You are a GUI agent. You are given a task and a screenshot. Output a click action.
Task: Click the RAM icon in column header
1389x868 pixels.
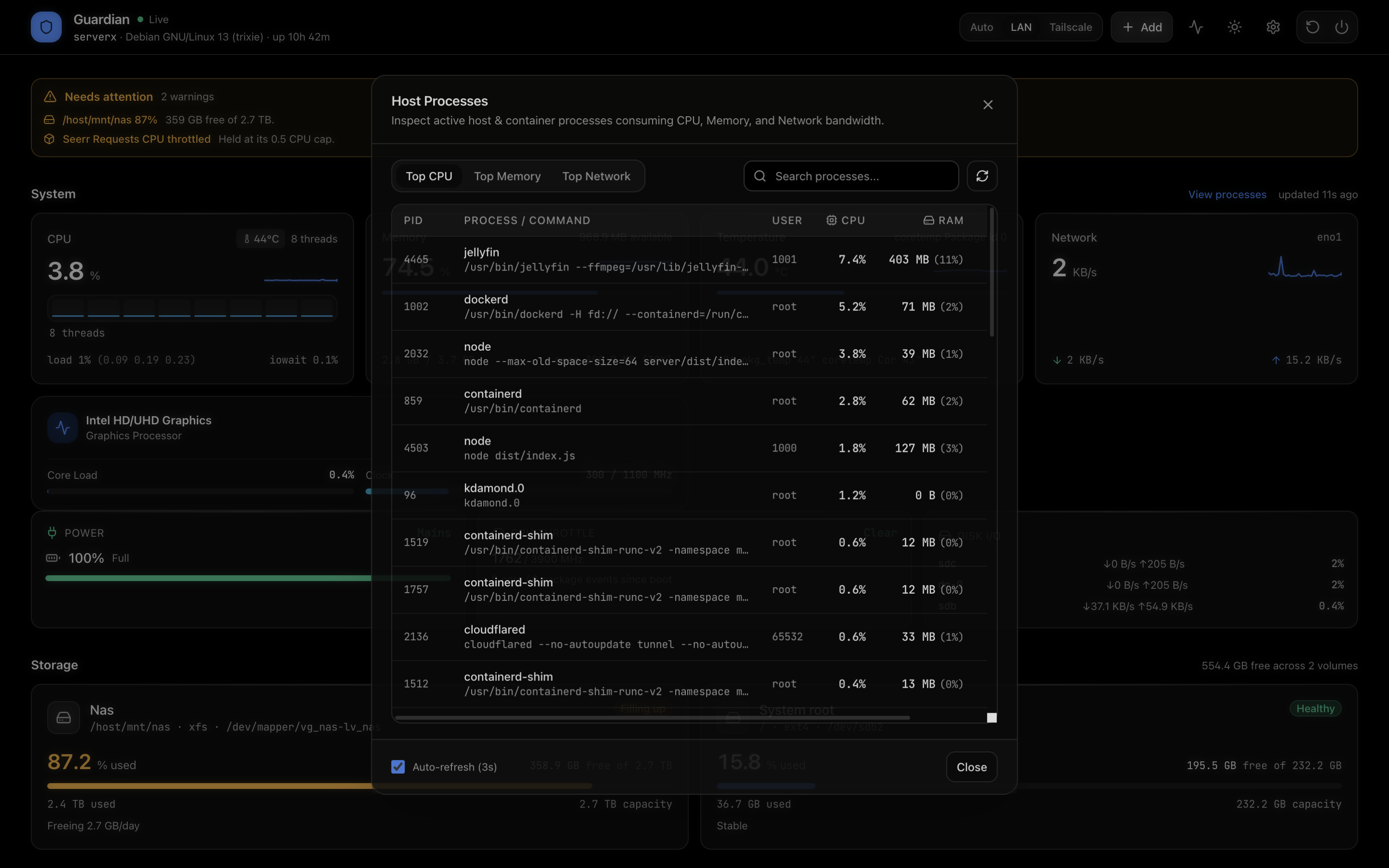(929, 220)
